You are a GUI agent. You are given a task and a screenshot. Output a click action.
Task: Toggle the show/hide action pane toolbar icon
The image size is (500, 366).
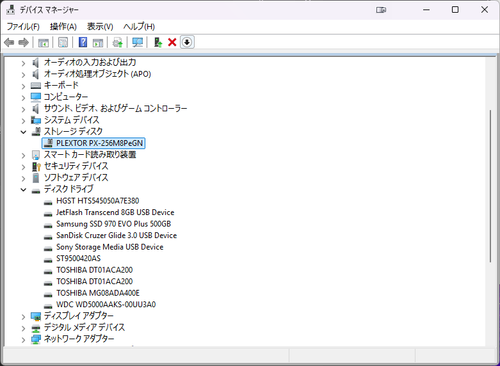pos(98,43)
